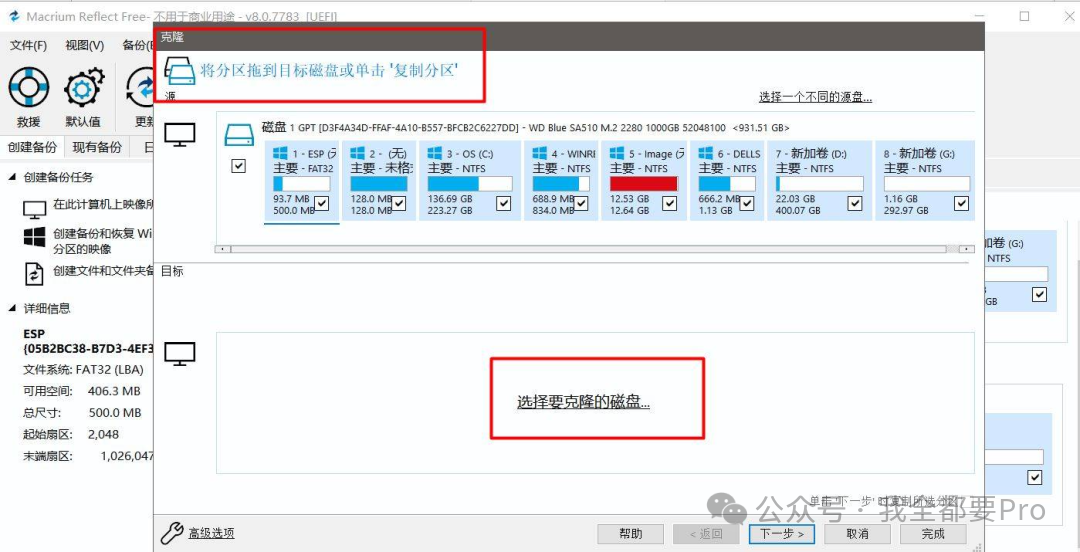1080x552 pixels.
Task: Click the Windows logo on partition 3 OS (C:)
Action: (x=435, y=154)
